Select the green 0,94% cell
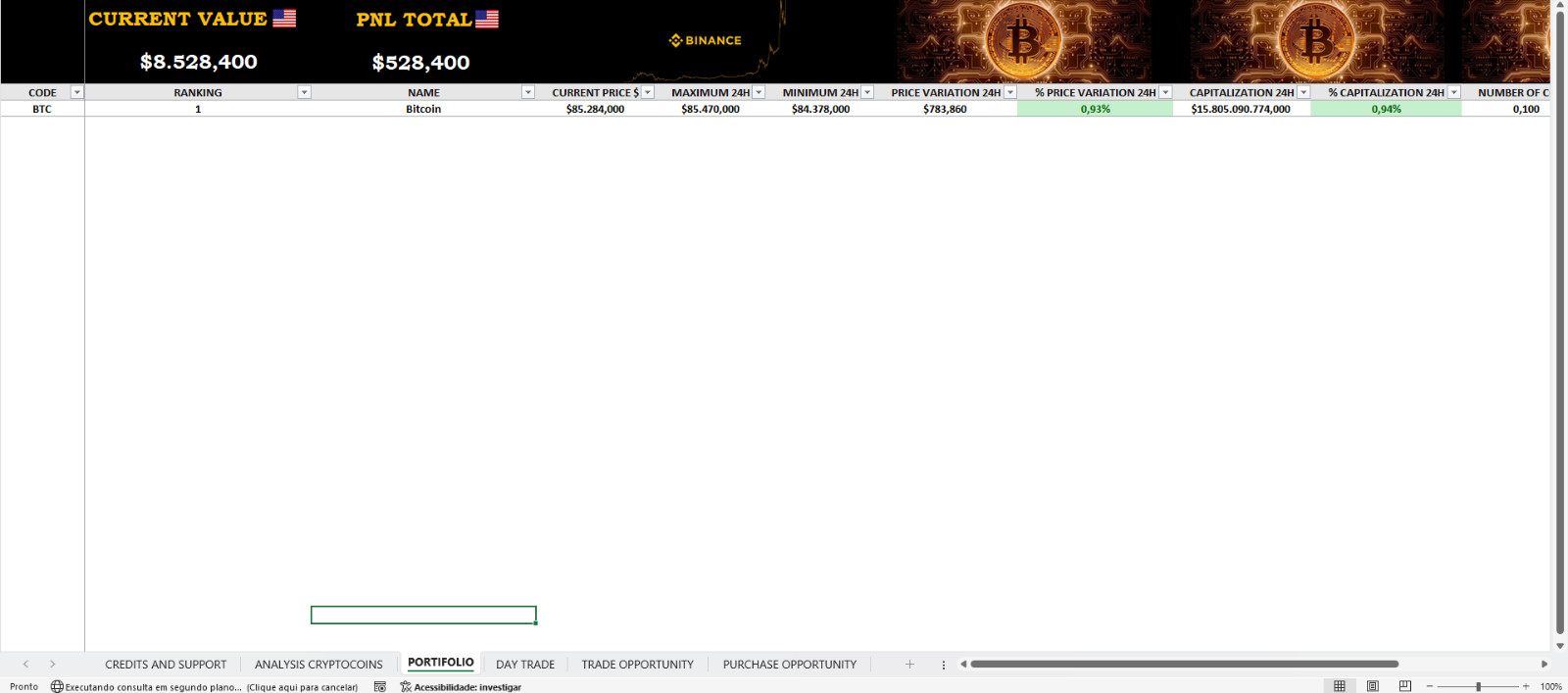 click(x=1387, y=109)
